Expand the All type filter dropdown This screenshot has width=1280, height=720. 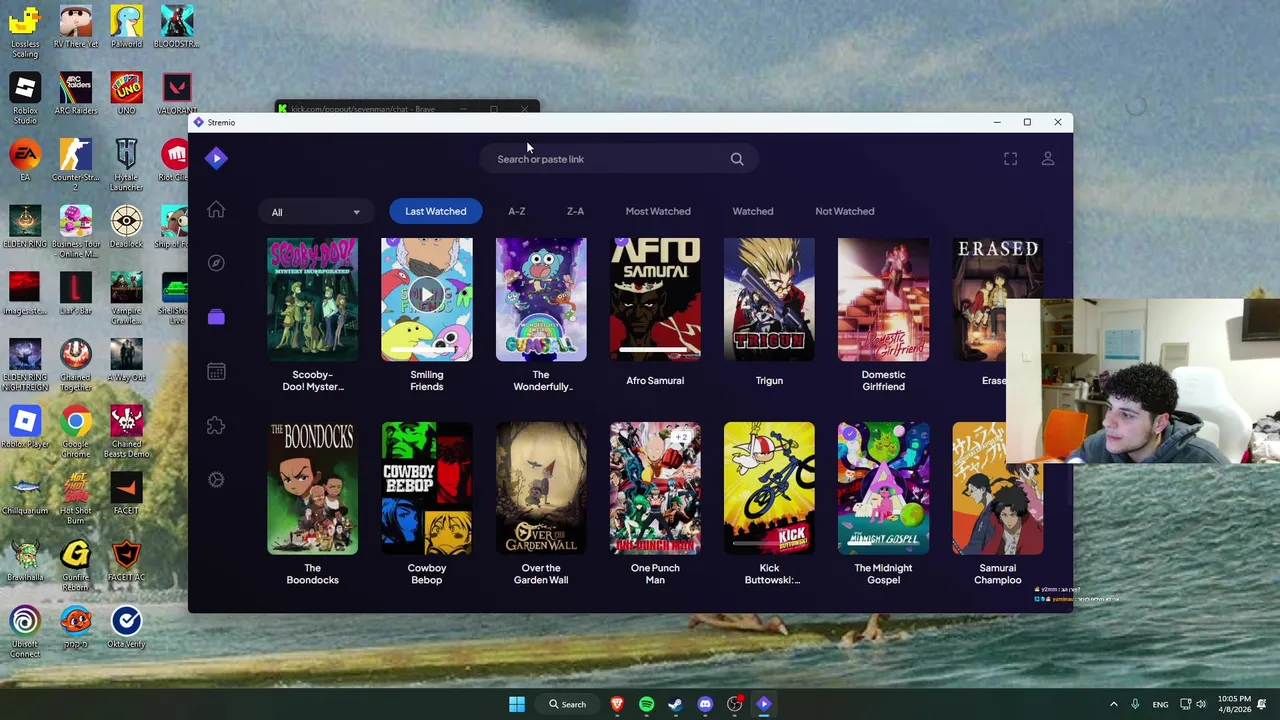coord(315,212)
